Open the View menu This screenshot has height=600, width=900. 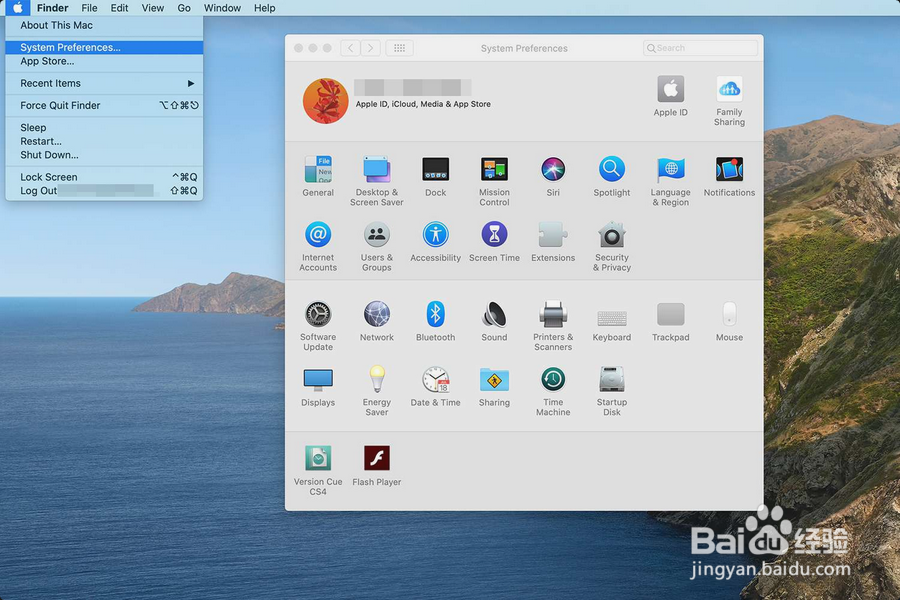click(153, 8)
